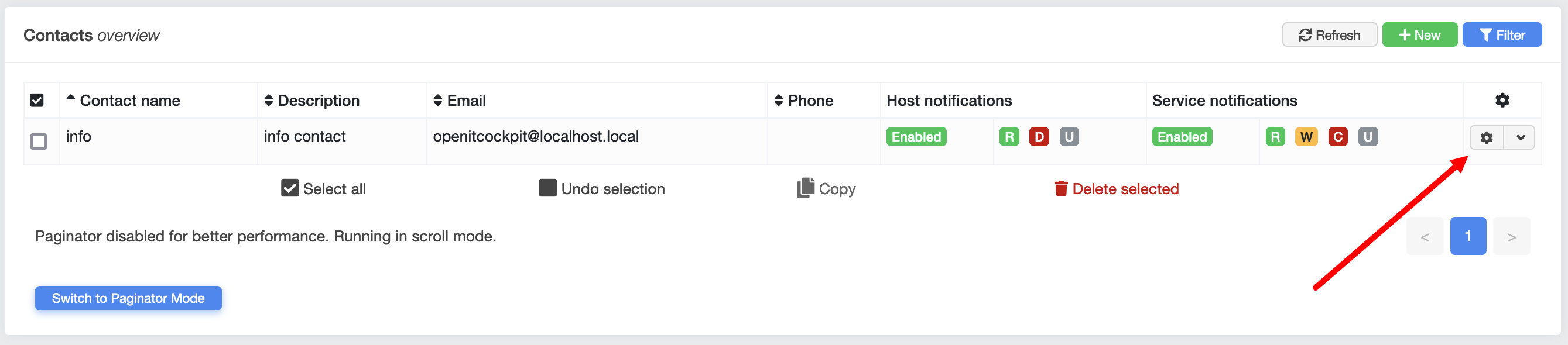Viewport: 1568px width, 345px height.
Task: Click the trash icon to delete selected
Action: (1060, 189)
